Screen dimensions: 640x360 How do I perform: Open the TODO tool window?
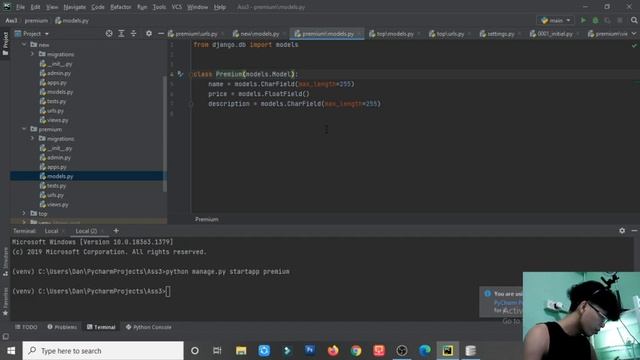click(x=27, y=327)
